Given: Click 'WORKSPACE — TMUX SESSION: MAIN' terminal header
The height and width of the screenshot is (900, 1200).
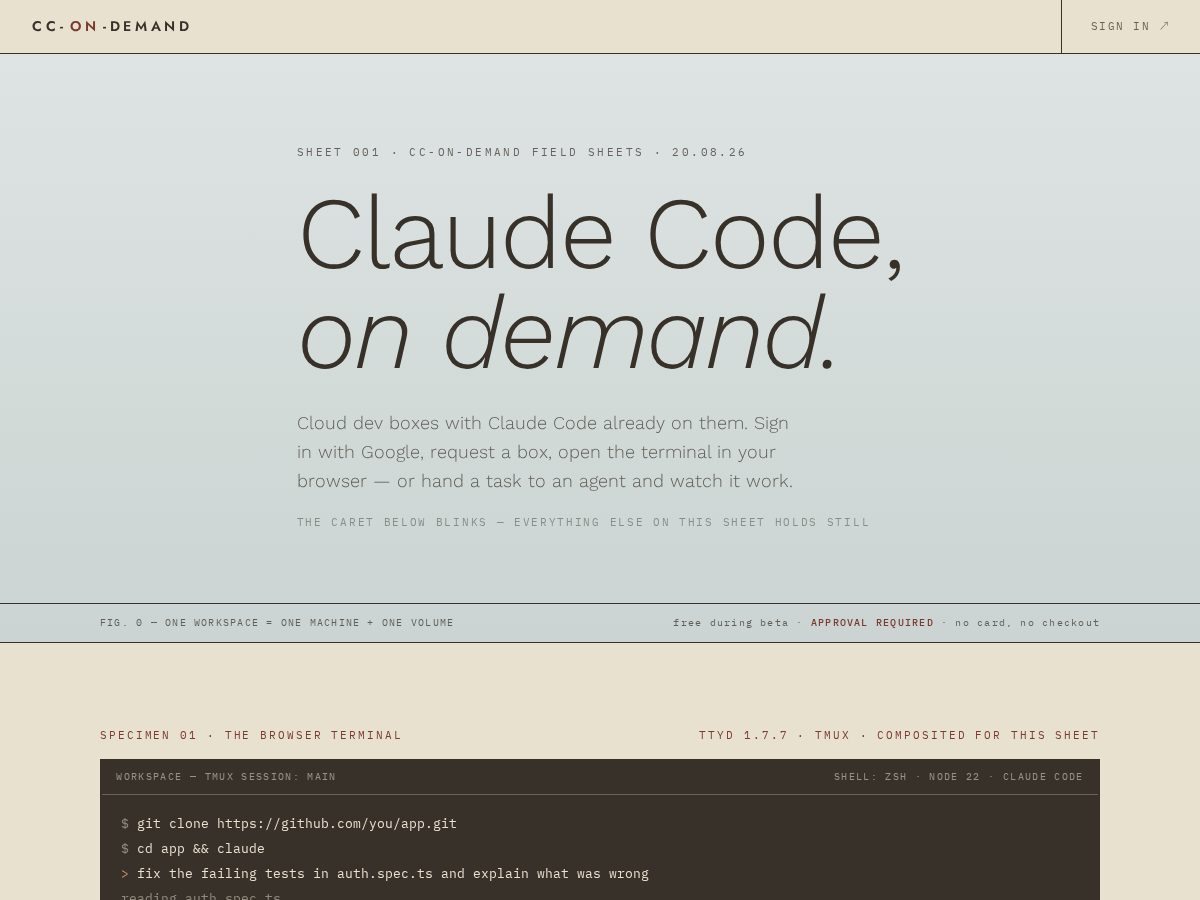Looking at the screenshot, I should (226, 777).
